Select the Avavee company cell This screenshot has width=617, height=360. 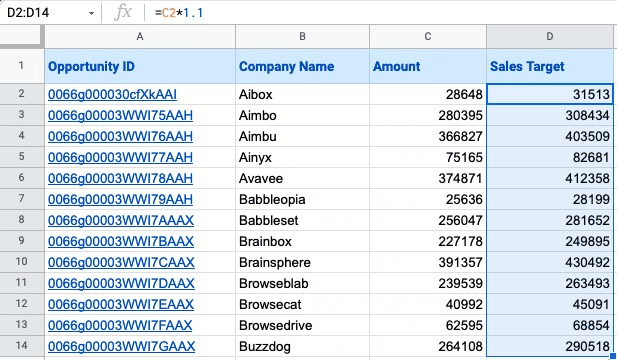302,178
